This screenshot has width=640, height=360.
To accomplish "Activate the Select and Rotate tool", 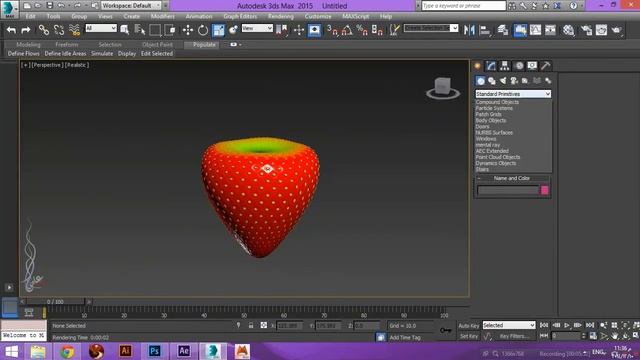I will 203,30.
